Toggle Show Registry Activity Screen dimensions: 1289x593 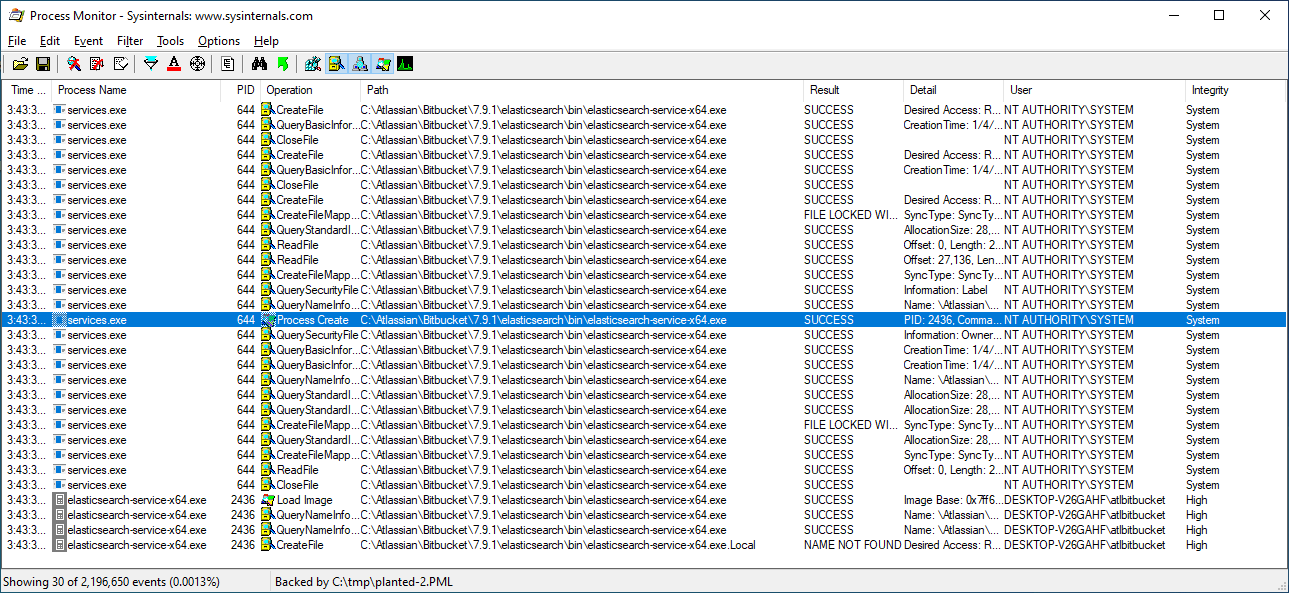point(313,64)
